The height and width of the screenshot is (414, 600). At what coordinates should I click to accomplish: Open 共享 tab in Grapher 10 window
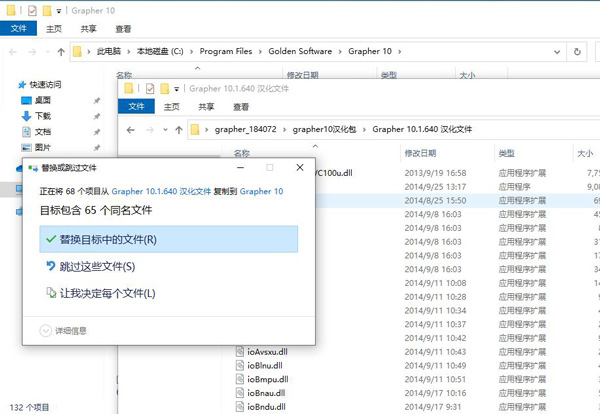(x=88, y=29)
